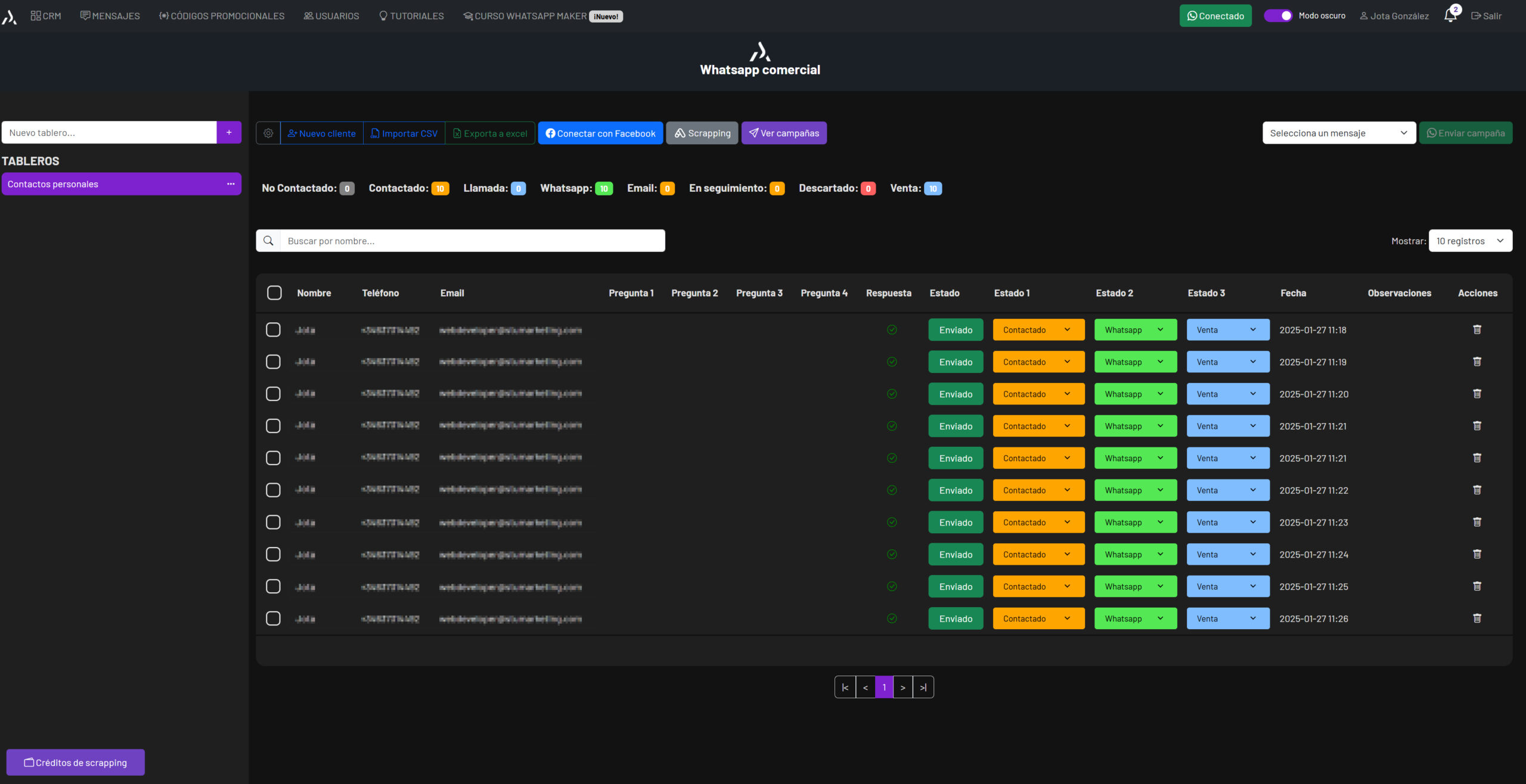Delete the last row with its trash icon
This screenshot has height=784, width=1526.
tap(1477, 618)
